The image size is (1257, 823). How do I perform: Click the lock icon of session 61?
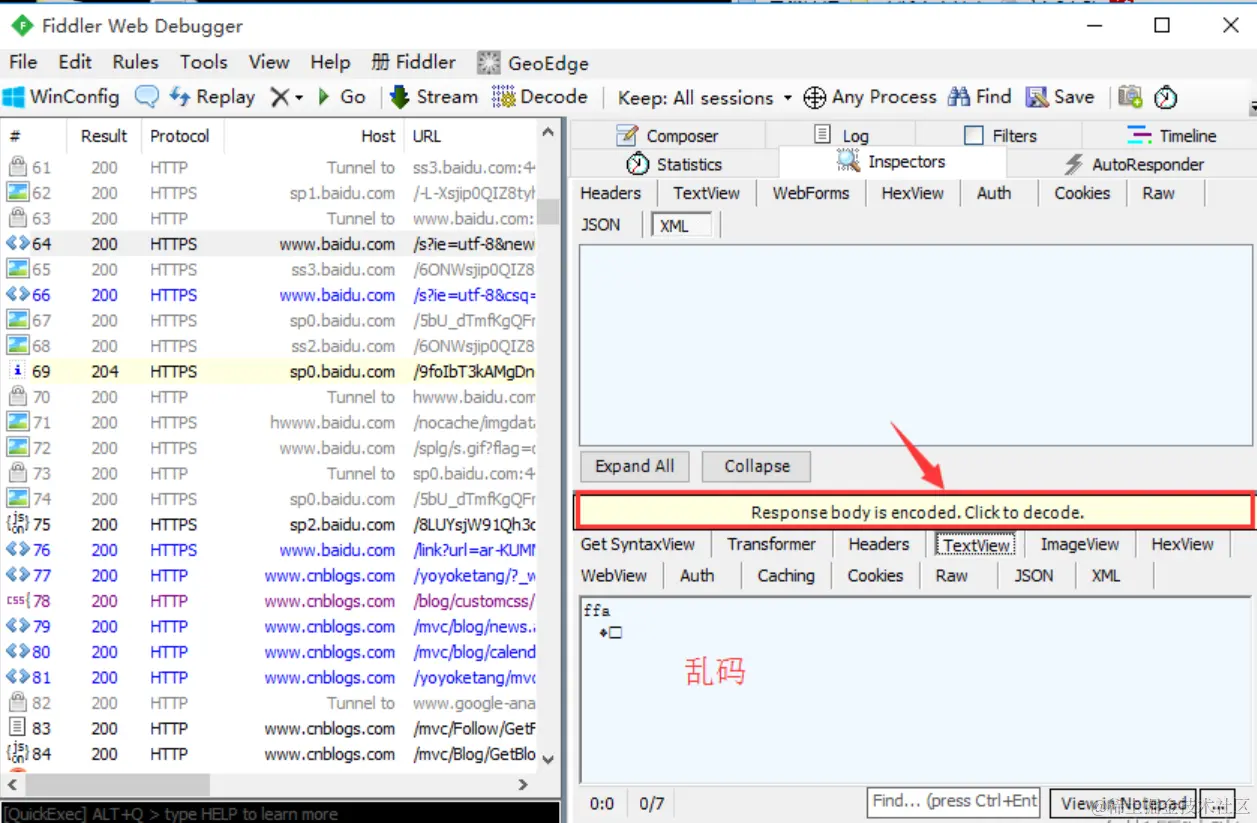tap(17, 167)
